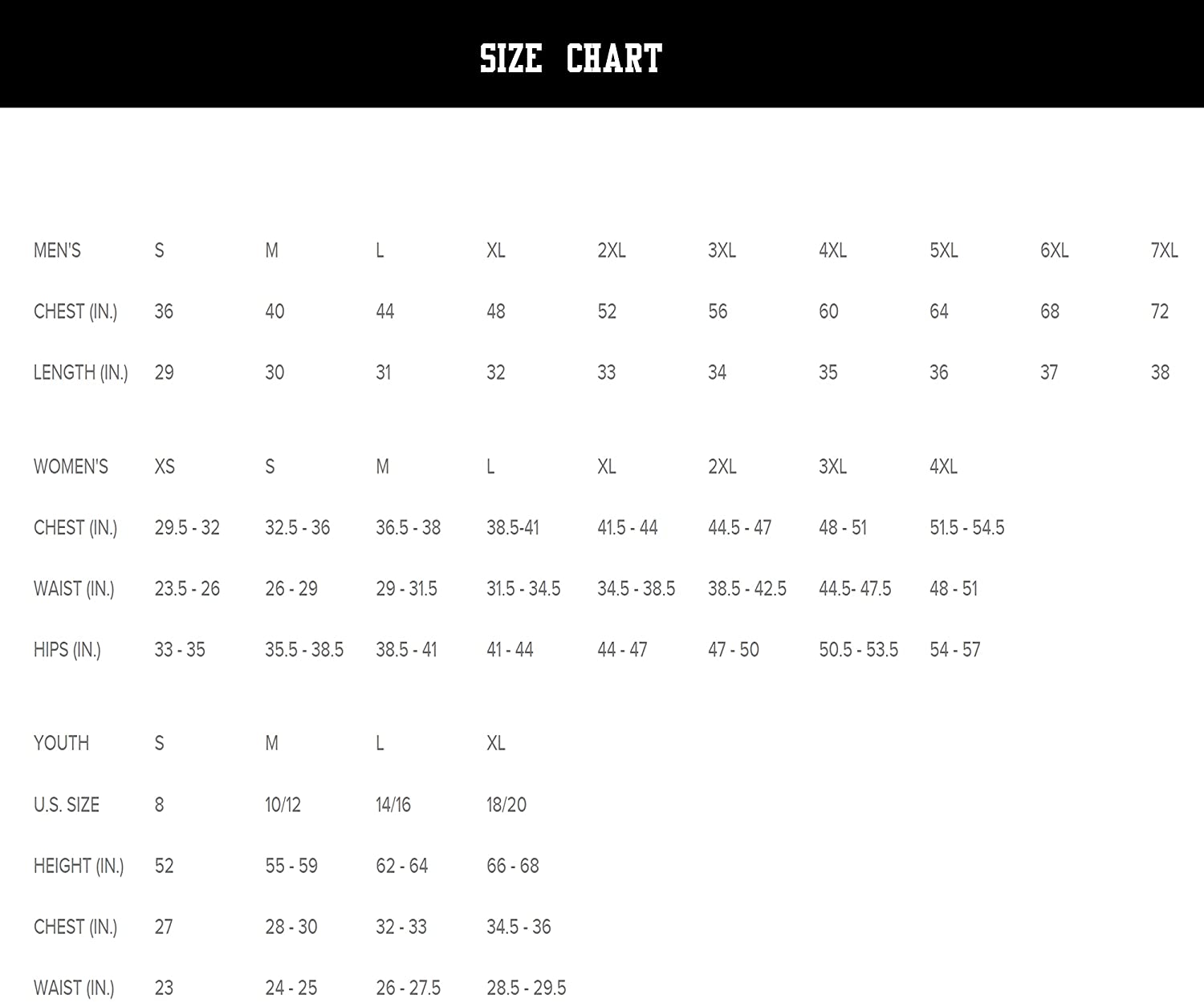The image size is (1204, 1003).
Task: Click women's hips range 50.5 - 53.5
Action: [x=858, y=649]
